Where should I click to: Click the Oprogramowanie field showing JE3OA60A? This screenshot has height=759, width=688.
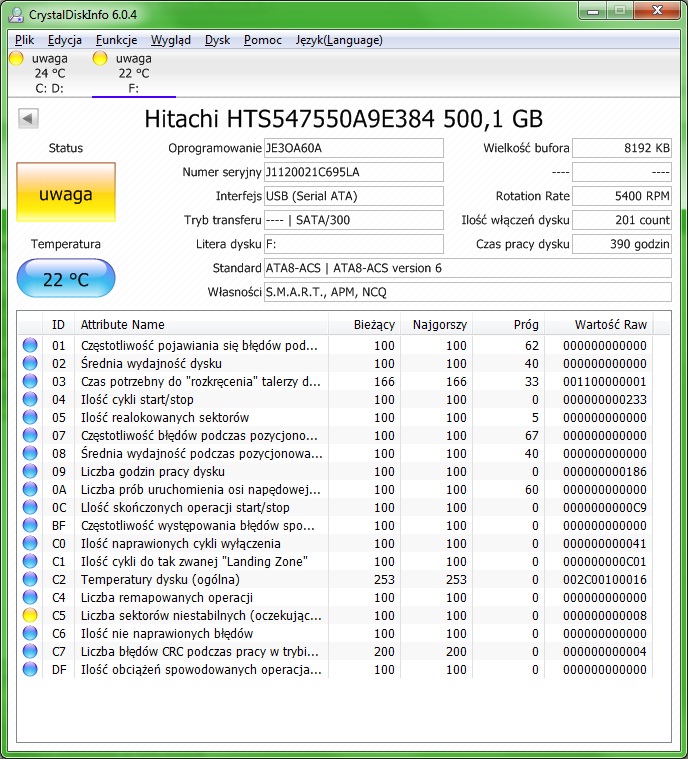pos(353,148)
